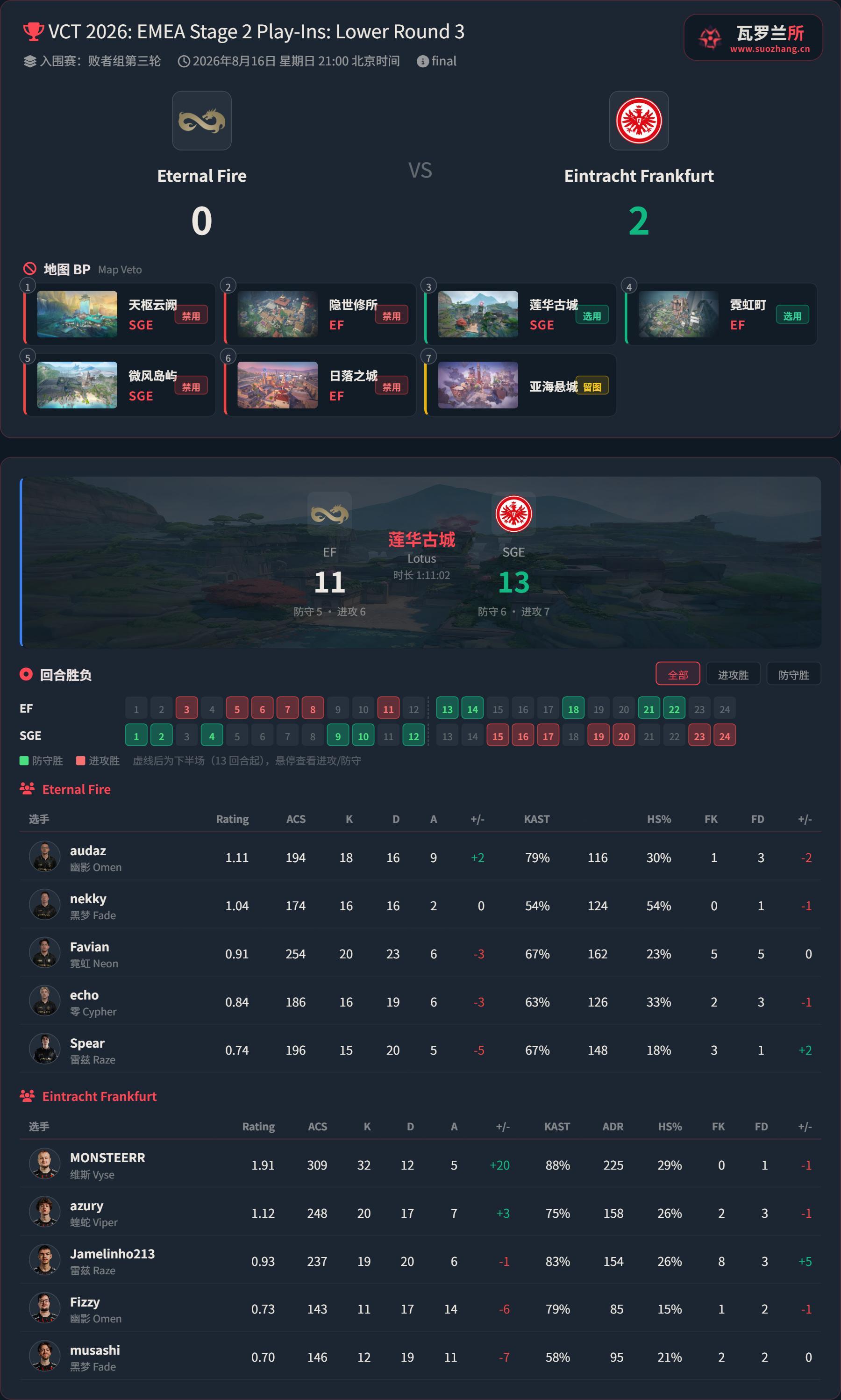Click the layers icon before 入围赛
Viewport: 841px width, 1400px height.
pos(29,61)
